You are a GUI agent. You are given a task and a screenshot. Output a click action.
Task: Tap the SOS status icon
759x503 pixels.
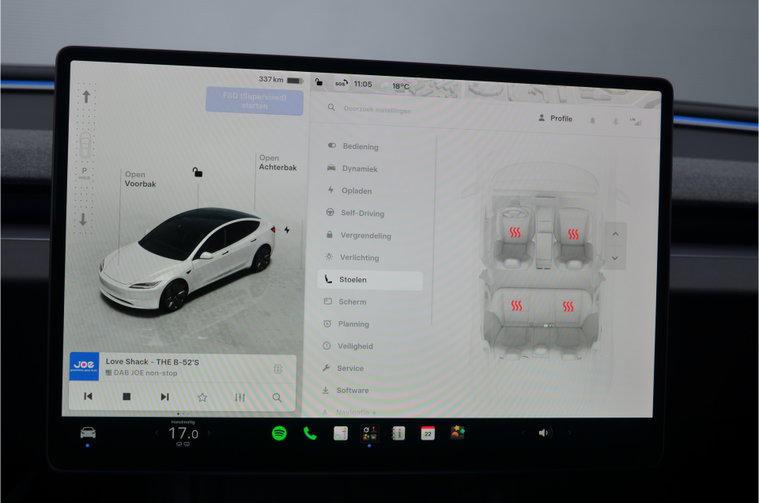pos(341,83)
